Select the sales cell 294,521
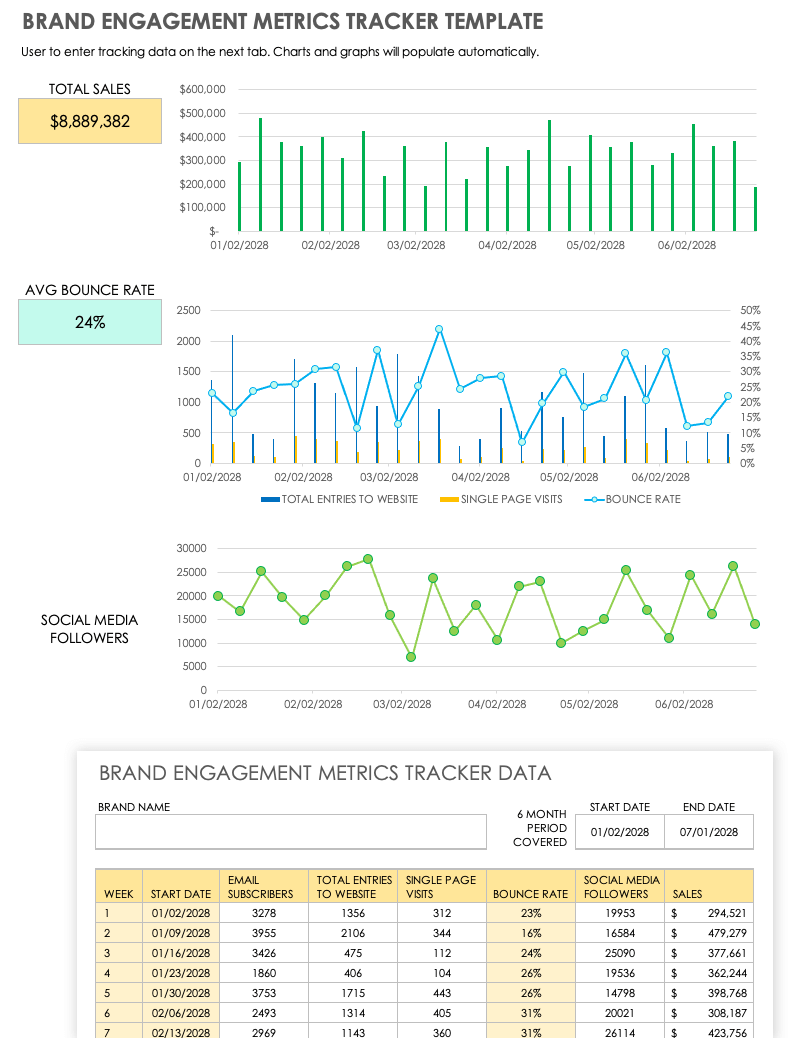The height and width of the screenshot is (1038, 791). [x=709, y=913]
